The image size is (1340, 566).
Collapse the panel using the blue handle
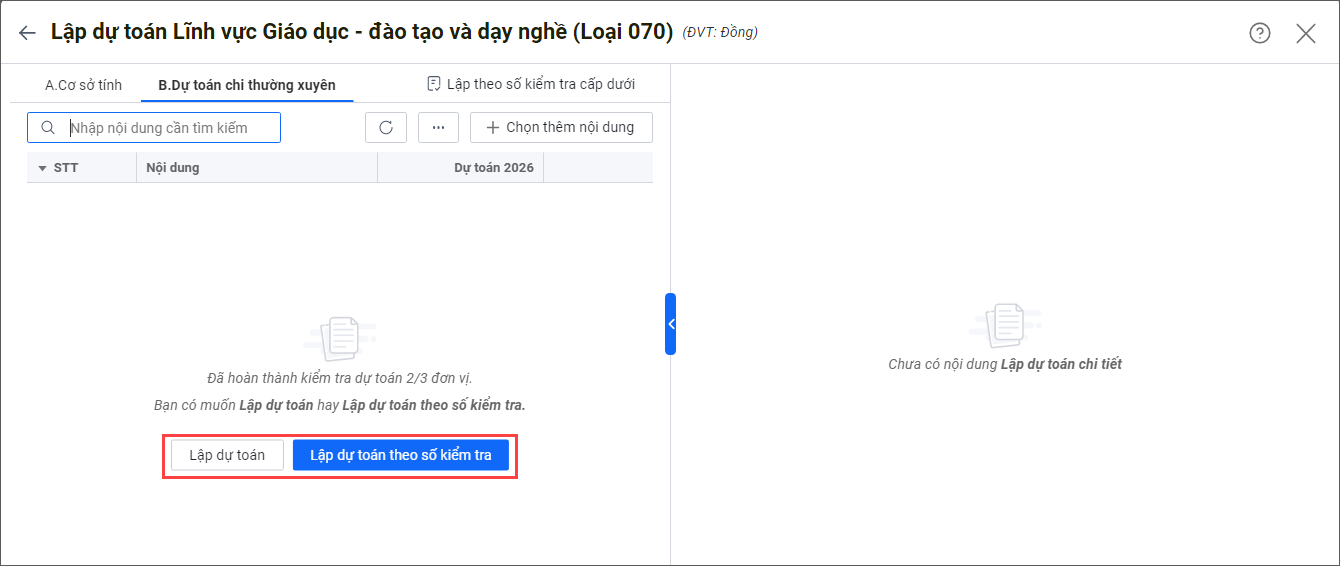coord(671,324)
